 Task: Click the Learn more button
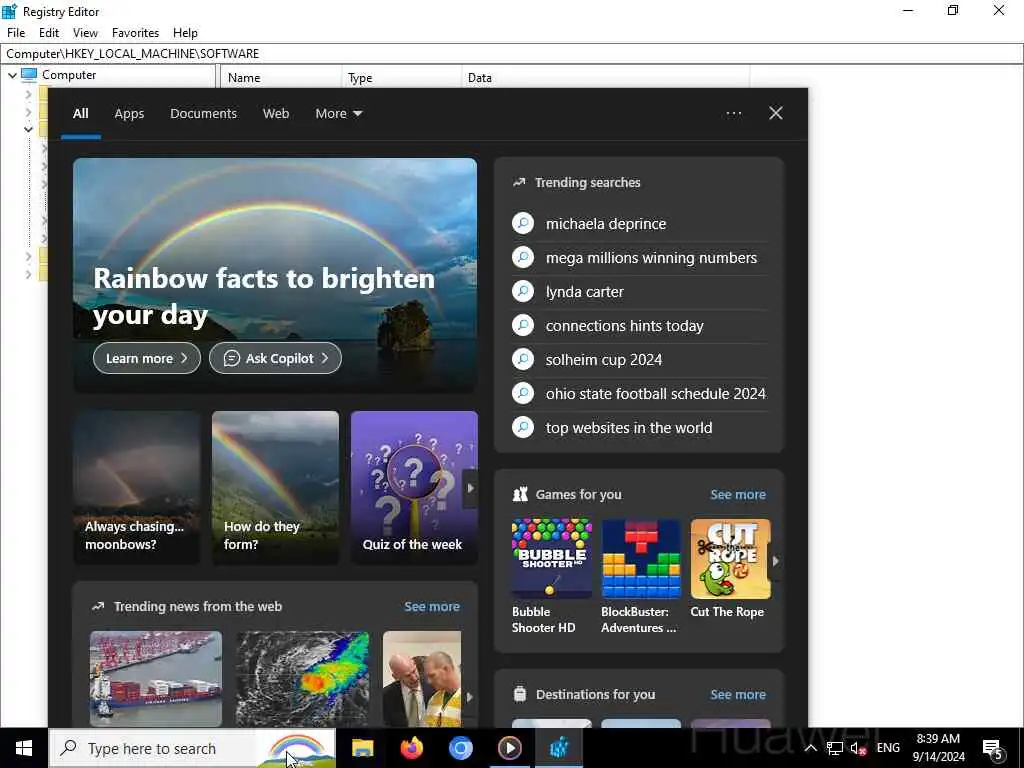tap(147, 359)
